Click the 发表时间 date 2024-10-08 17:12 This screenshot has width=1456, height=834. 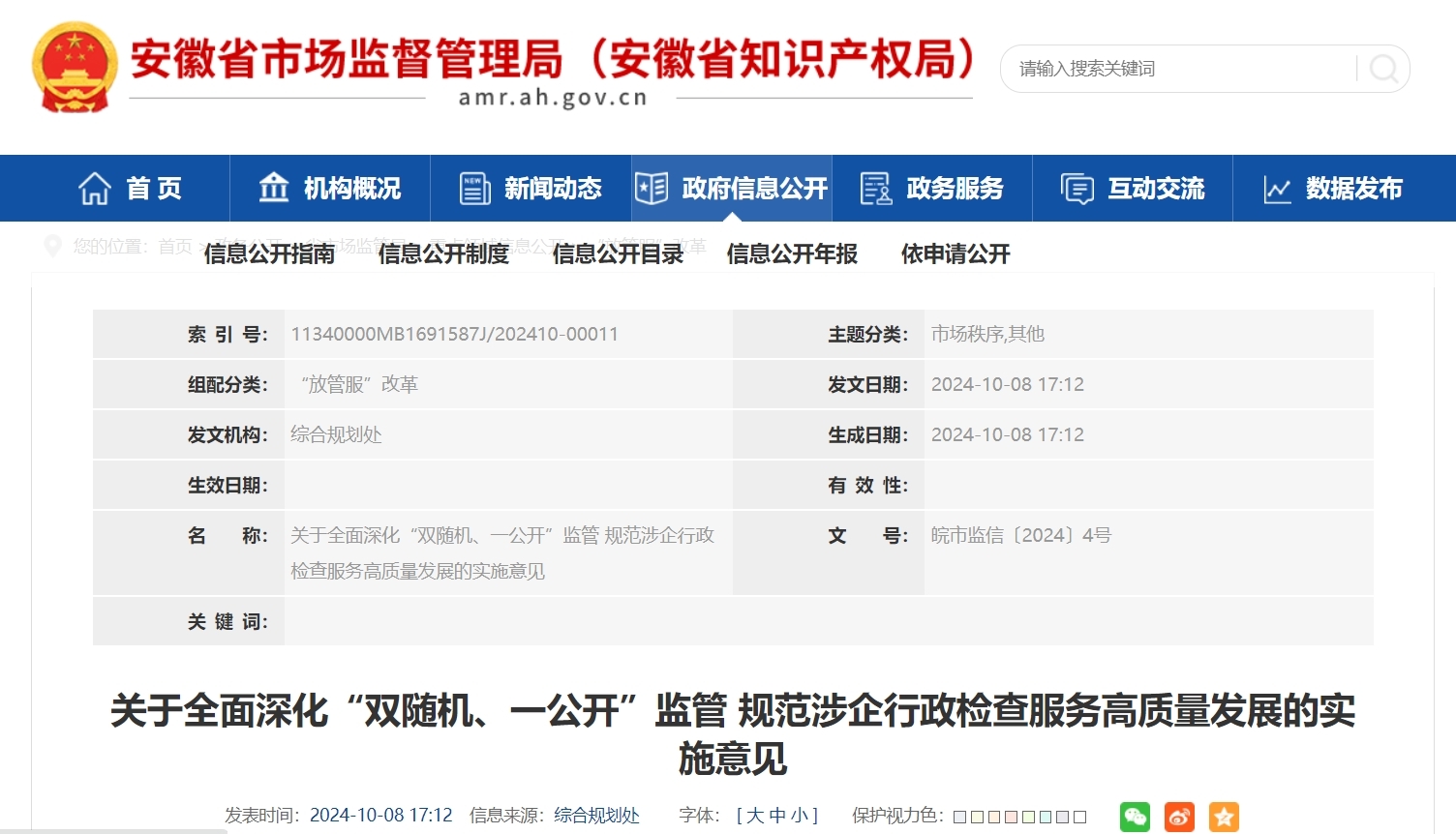(x=381, y=816)
